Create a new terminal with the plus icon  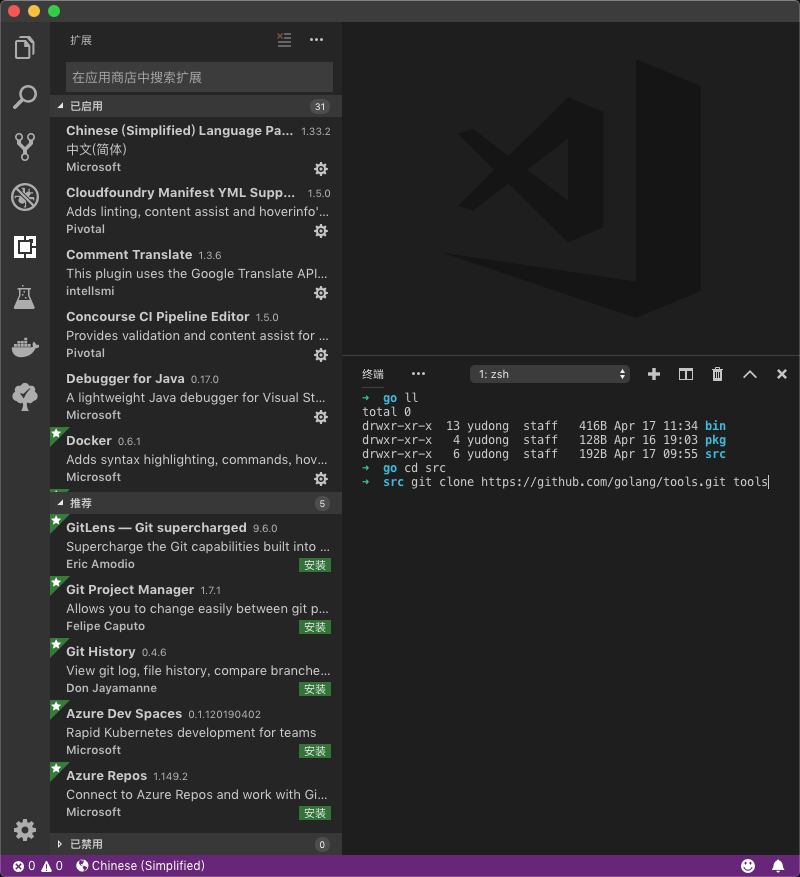pyautogui.click(x=653, y=373)
